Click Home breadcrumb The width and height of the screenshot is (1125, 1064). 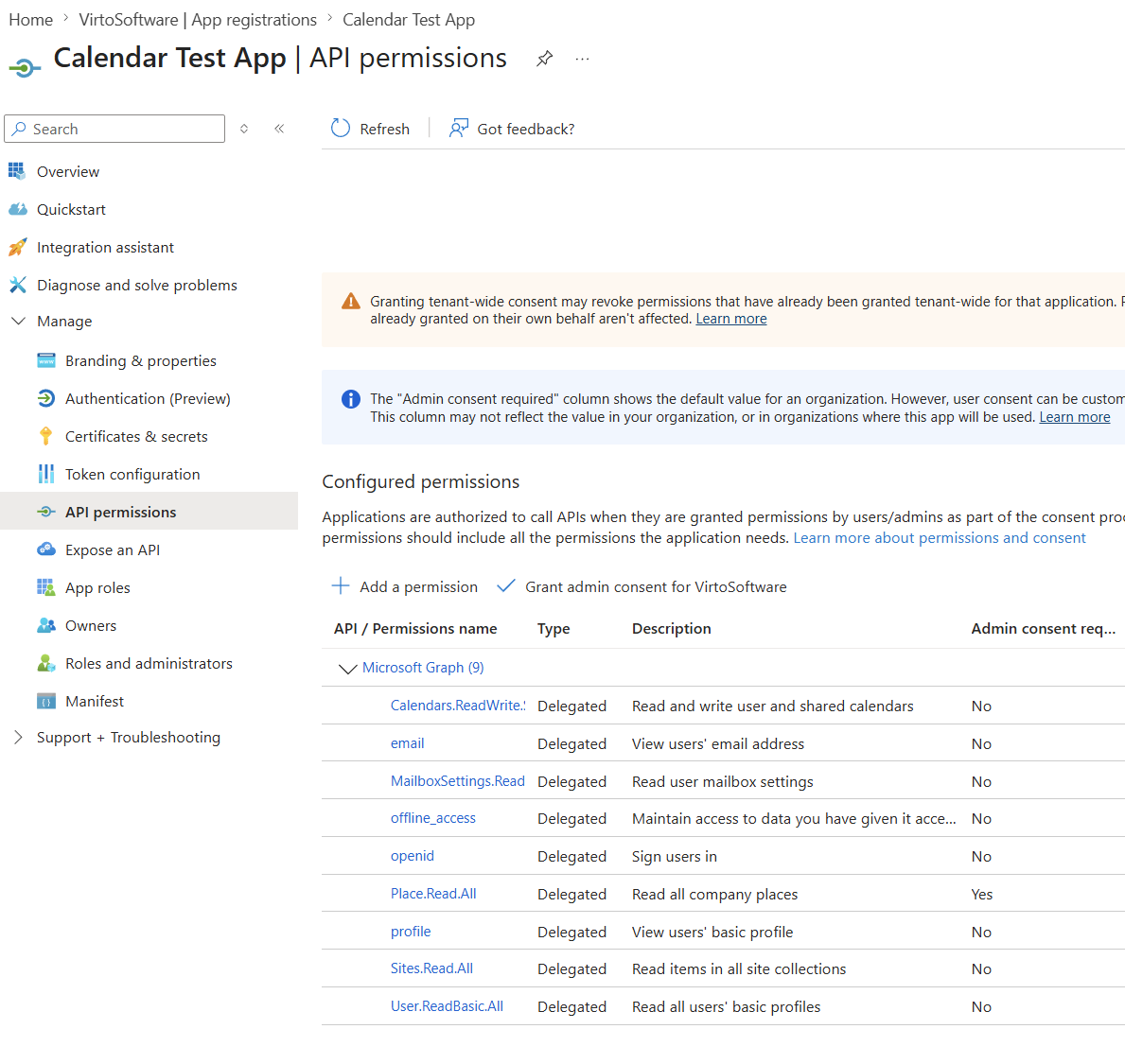(x=31, y=19)
